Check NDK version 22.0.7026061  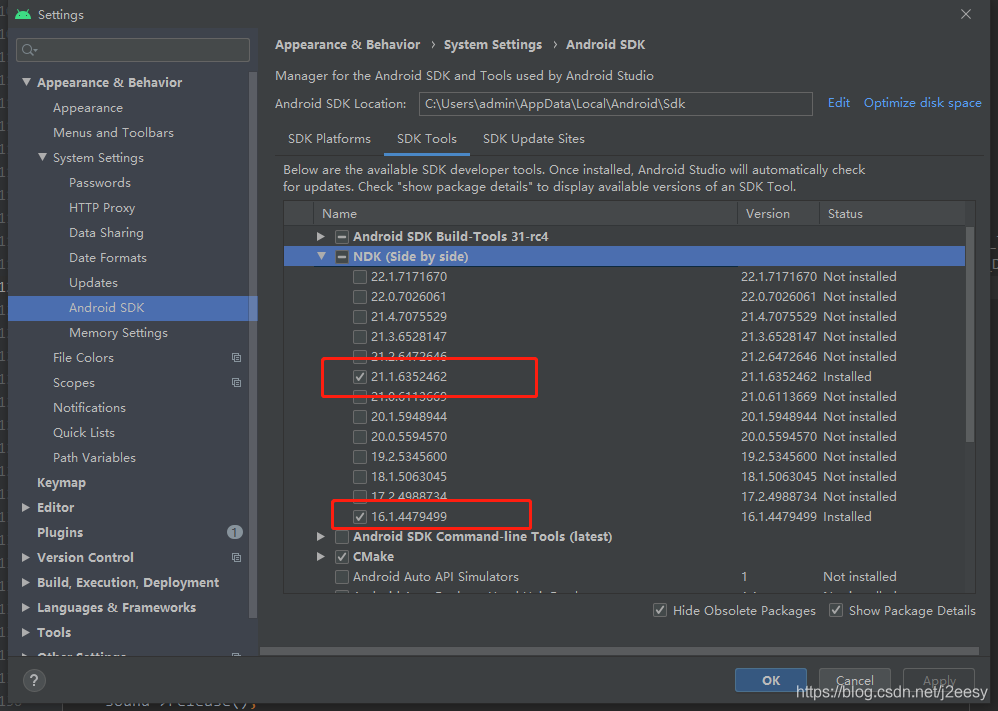pyautogui.click(x=360, y=297)
